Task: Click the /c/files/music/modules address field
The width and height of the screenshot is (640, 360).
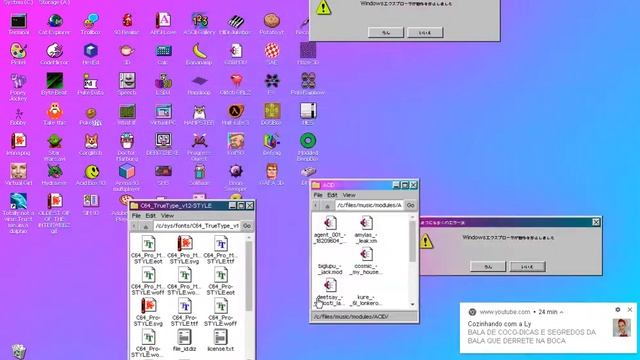Action: point(369,205)
